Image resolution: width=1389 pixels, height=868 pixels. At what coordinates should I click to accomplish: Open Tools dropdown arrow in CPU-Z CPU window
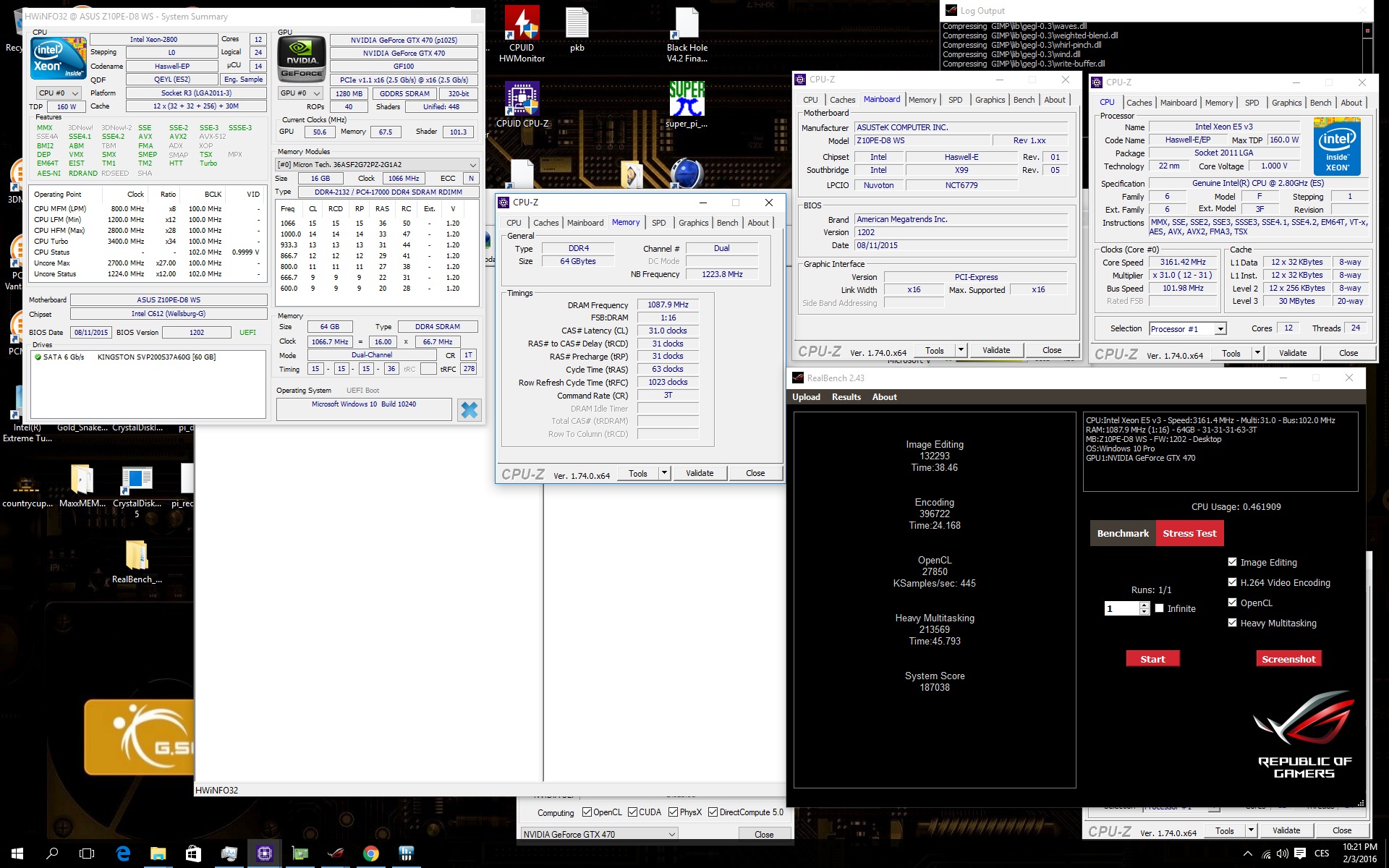tap(1257, 353)
